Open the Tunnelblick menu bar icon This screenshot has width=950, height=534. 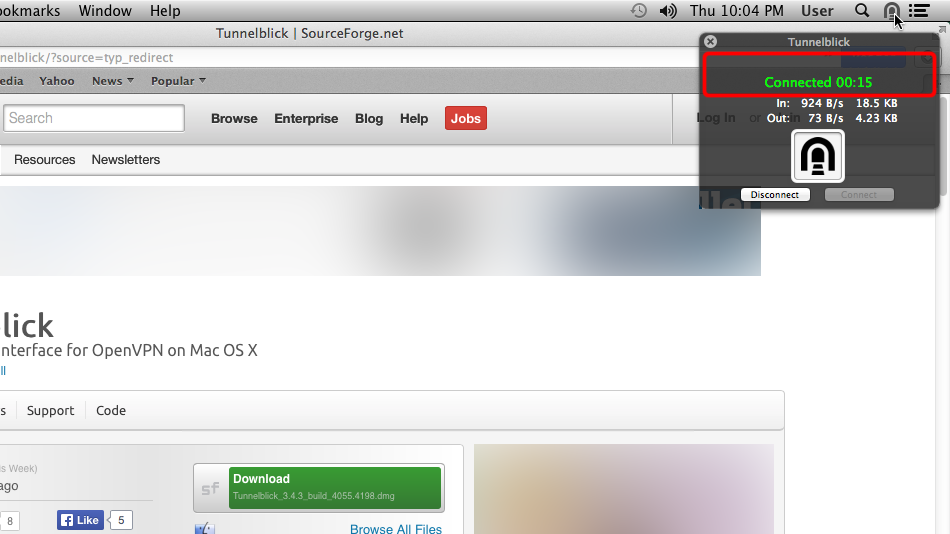[891, 11]
